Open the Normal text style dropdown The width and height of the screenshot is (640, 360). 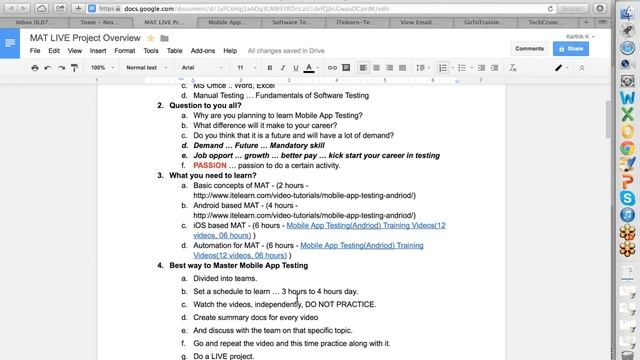click(146, 68)
